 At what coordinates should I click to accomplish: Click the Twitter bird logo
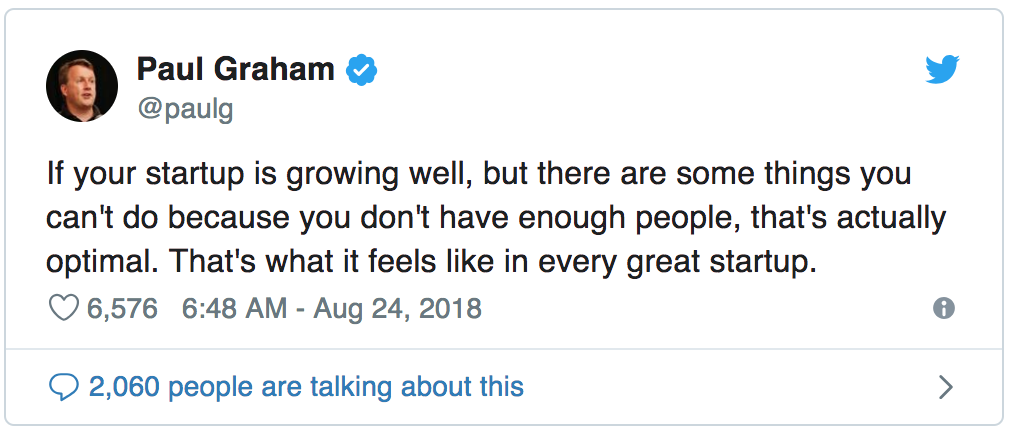click(x=942, y=70)
